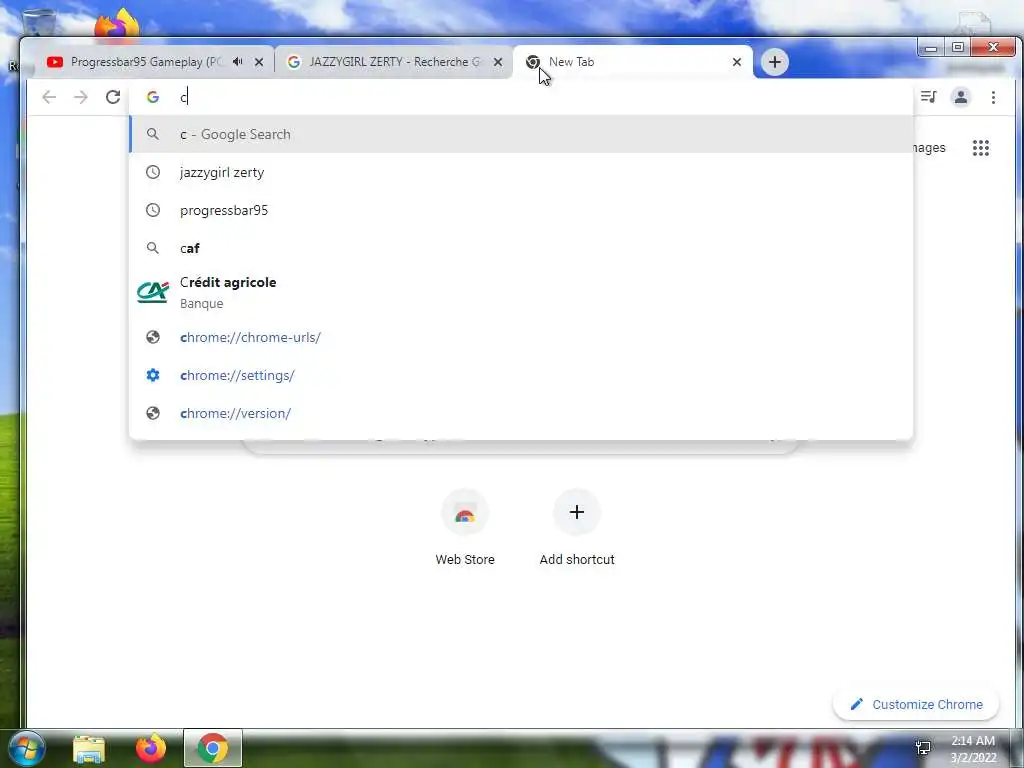Launch Firefox from the taskbar
Image resolution: width=1024 pixels, height=768 pixels.
[151, 749]
